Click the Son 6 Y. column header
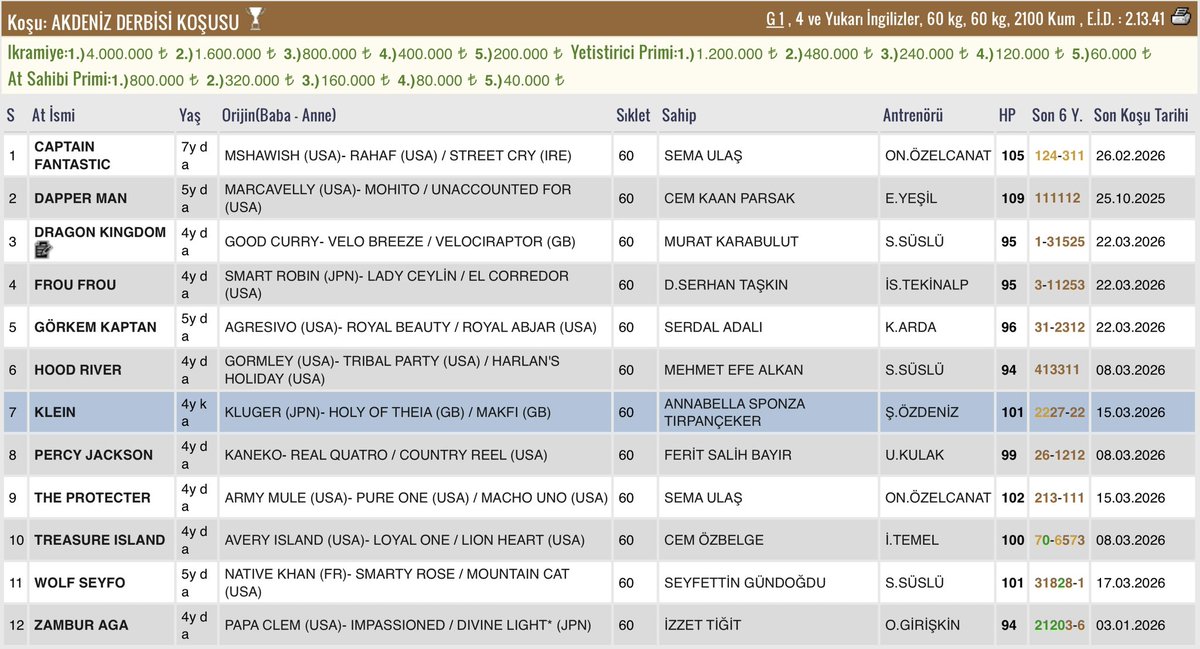This screenshot has height=649, width=1200. click(x=1057, y=115)
